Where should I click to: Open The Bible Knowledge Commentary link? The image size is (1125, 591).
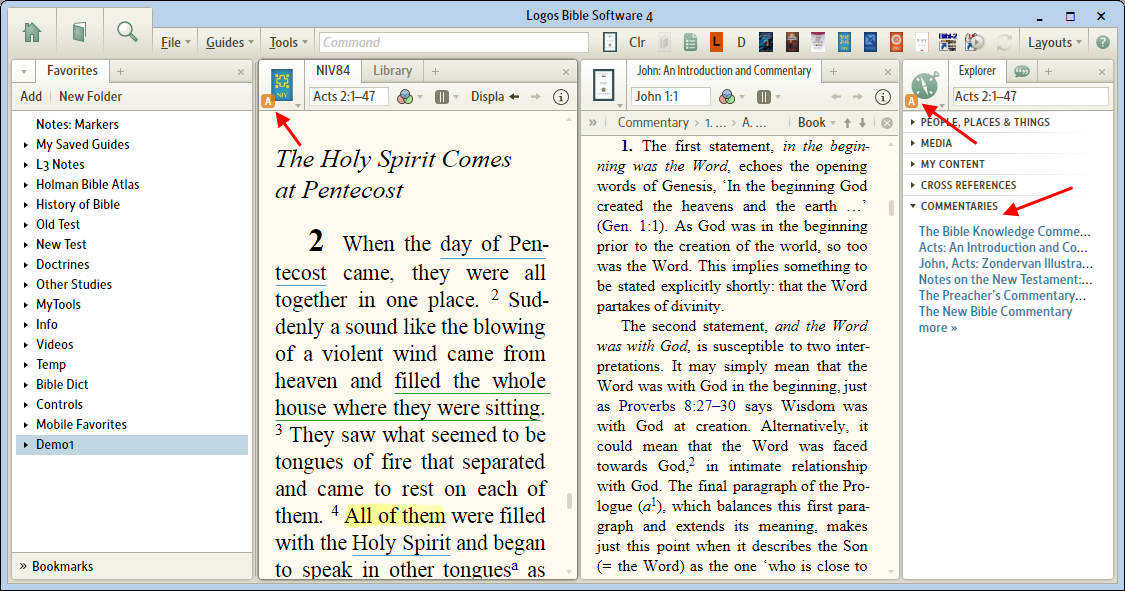point(1004,231)
